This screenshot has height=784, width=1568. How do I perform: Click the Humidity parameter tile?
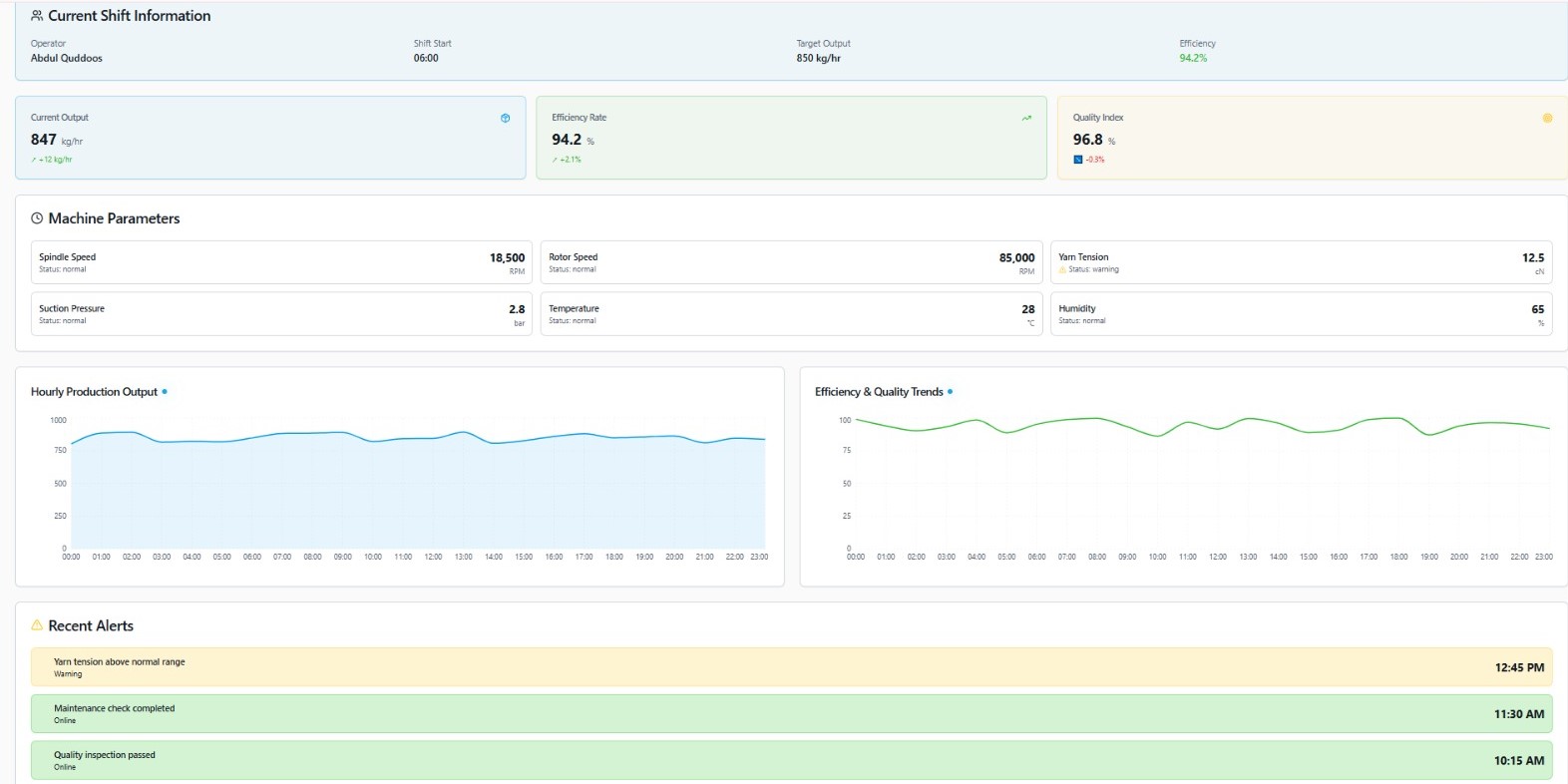pos(1301,314)
